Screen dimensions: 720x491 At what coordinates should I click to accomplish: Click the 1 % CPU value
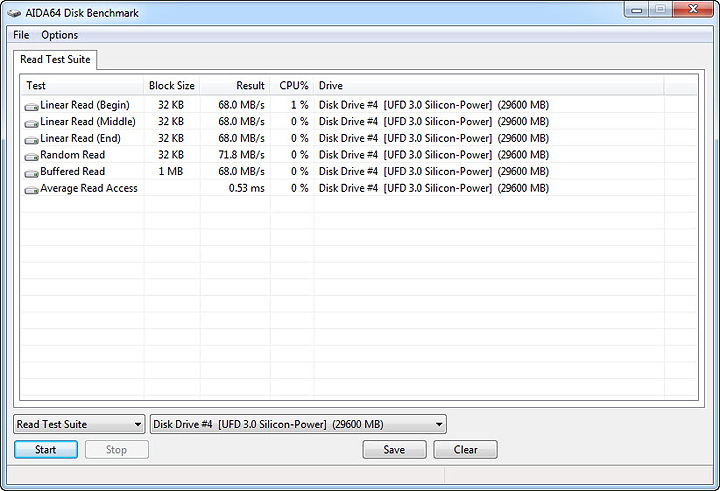299,105
